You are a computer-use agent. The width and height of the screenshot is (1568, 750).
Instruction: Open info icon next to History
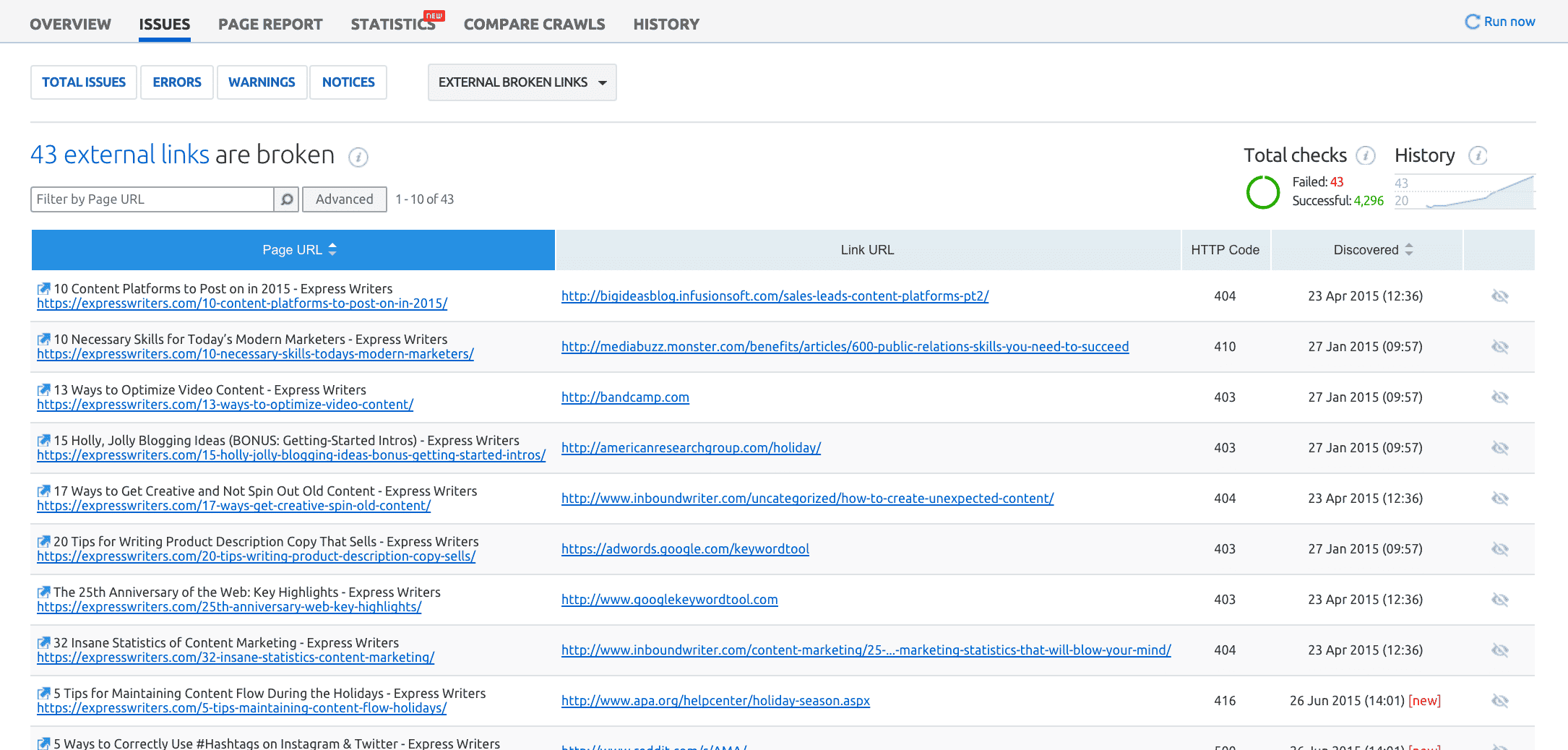(1478, 155)
